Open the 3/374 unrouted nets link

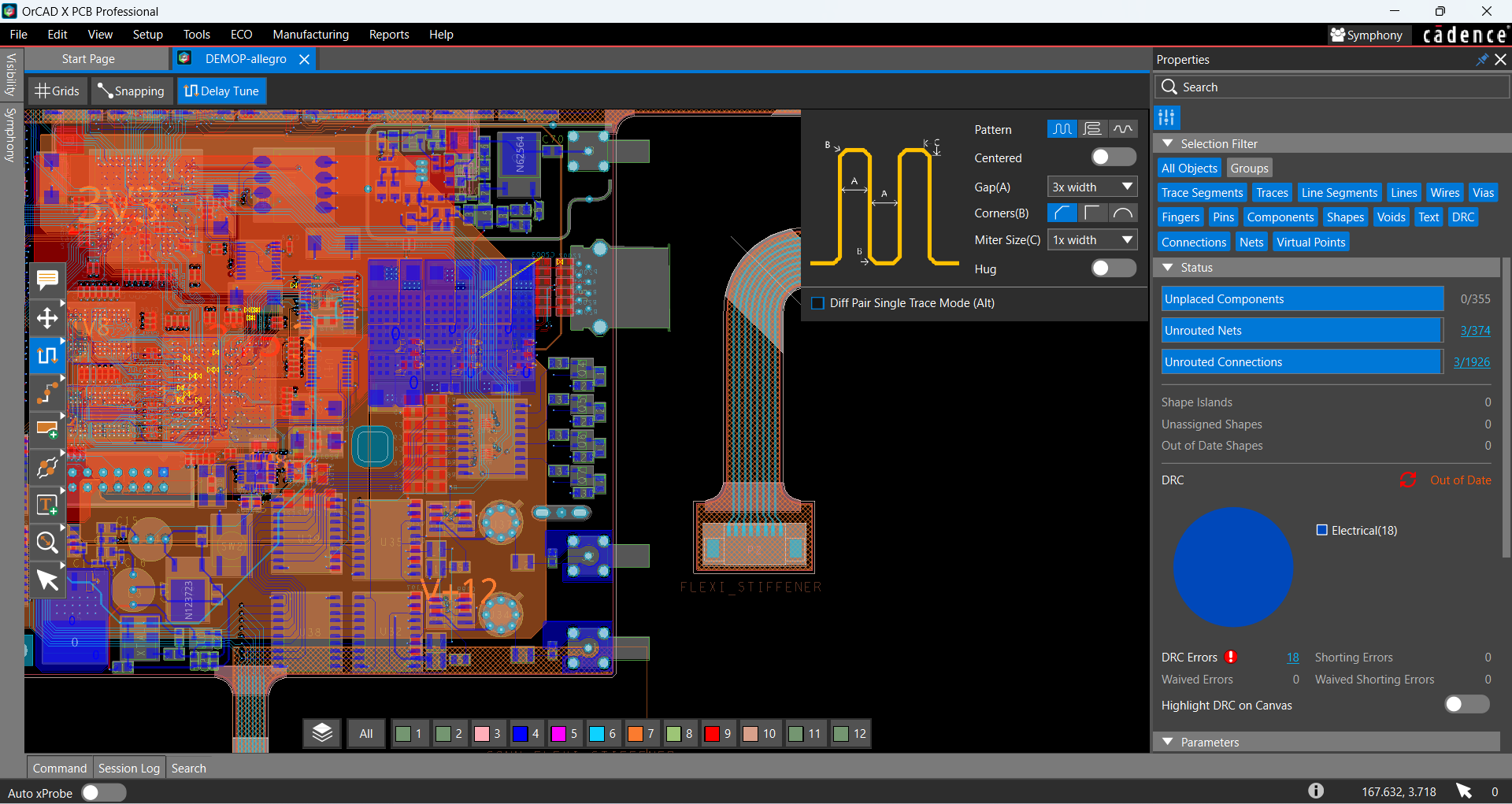coord(1474,331)
